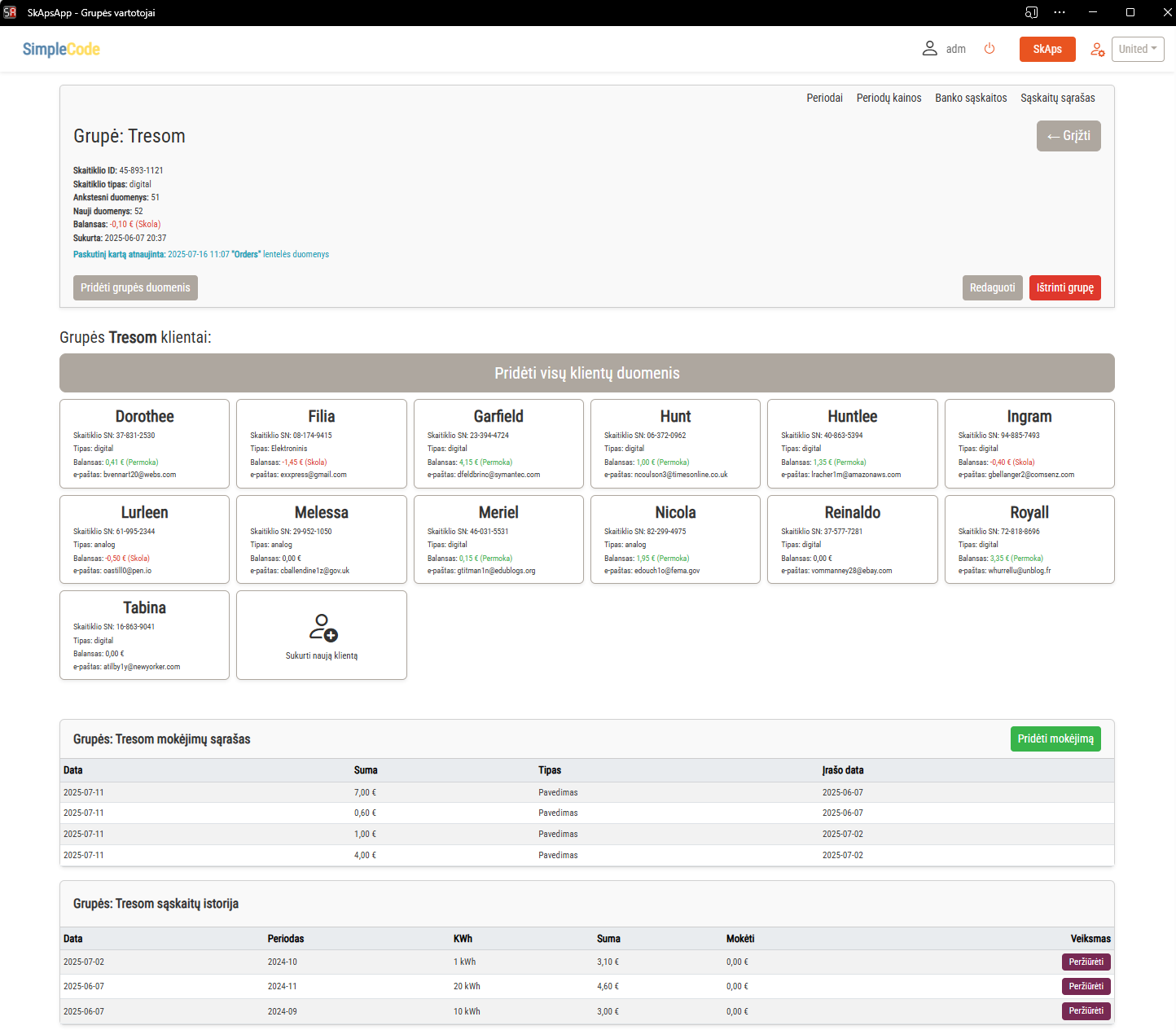
Task: Click the Redaguoti button
Action: point(992,287)
